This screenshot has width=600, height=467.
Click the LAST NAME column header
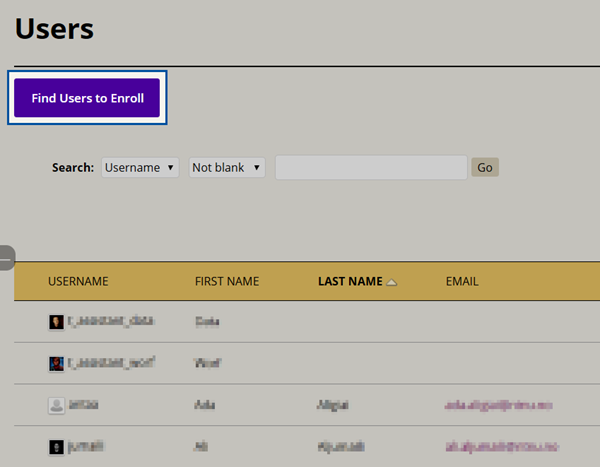coord(350,281)
